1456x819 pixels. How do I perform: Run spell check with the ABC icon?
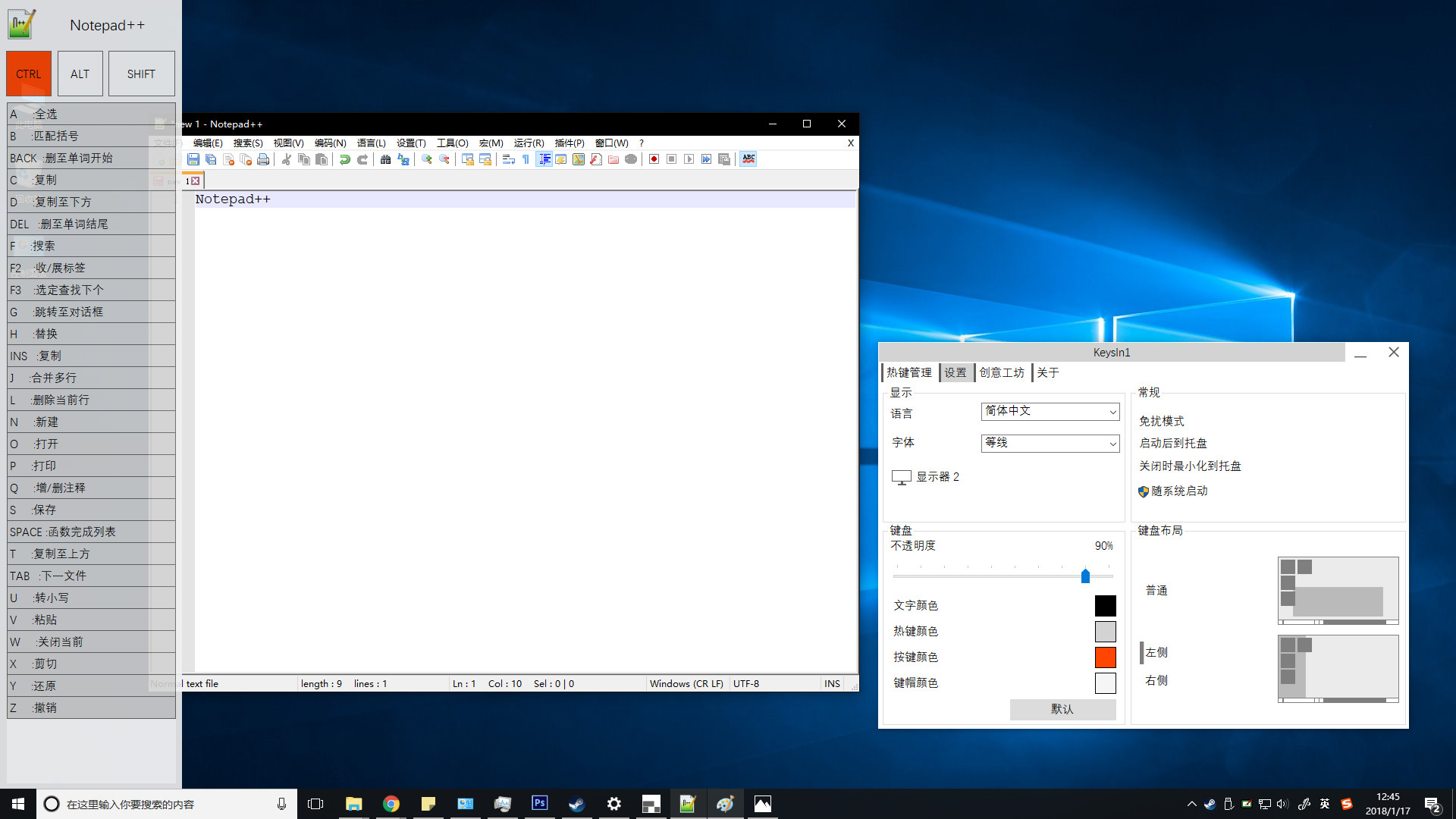[748, 159]
